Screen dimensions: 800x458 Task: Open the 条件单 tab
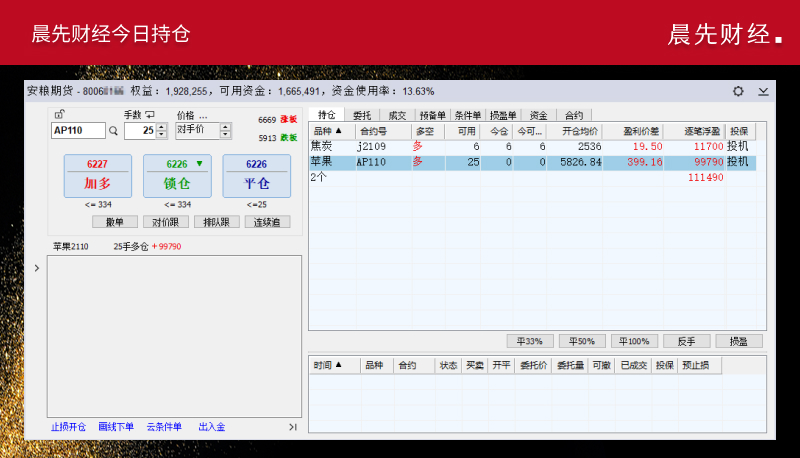click(468, 115)
